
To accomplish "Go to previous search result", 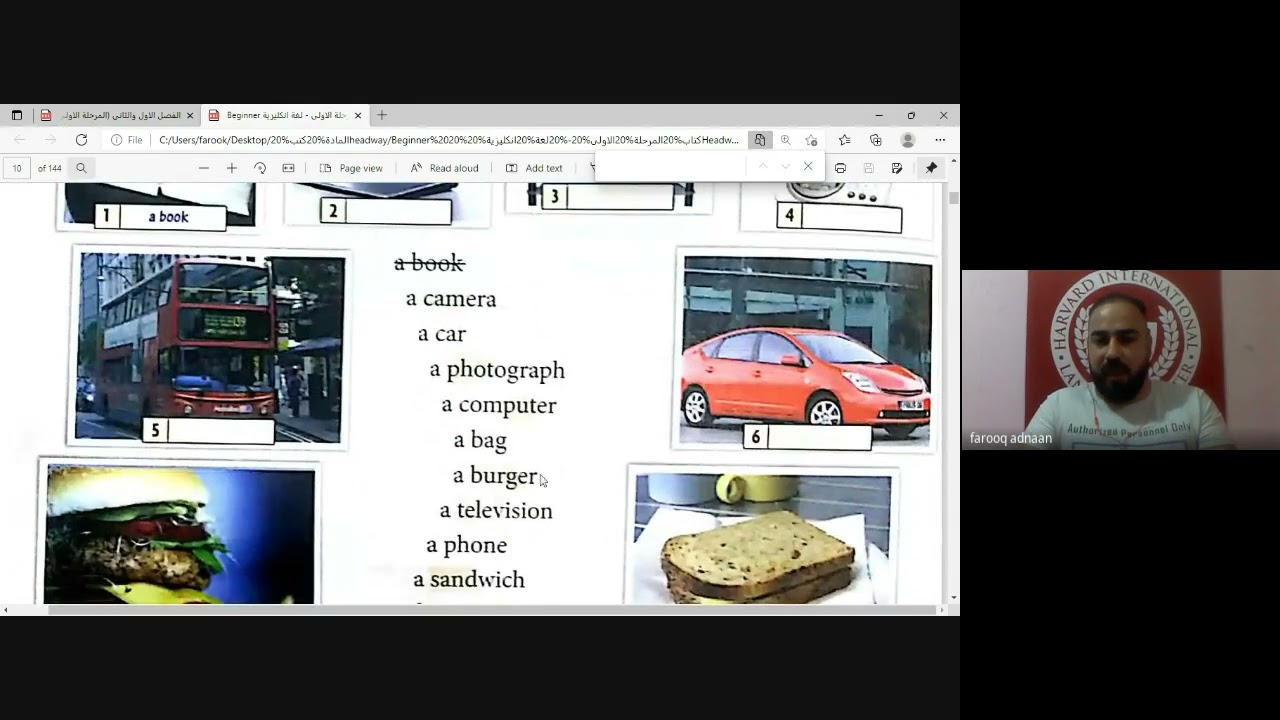I will (762, 166).
